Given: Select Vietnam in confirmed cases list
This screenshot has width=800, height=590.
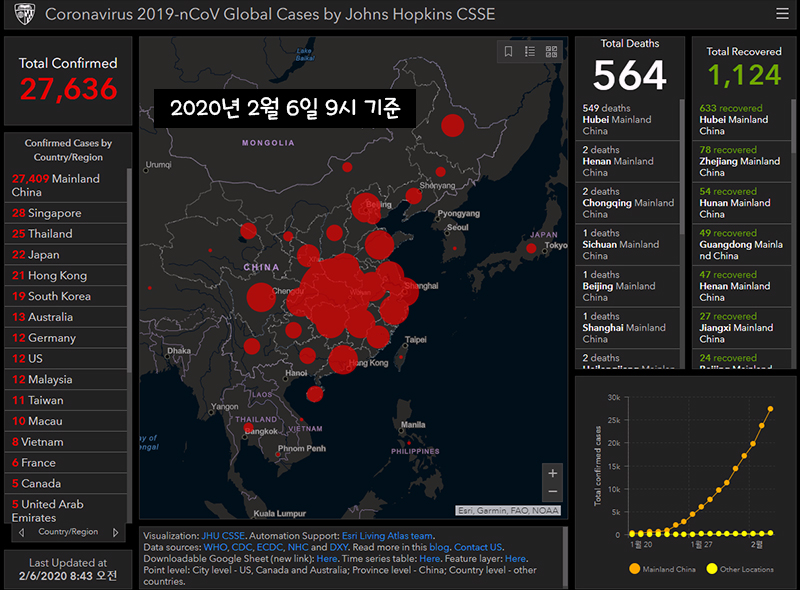Looking at the screenshot, I should 66,442.
